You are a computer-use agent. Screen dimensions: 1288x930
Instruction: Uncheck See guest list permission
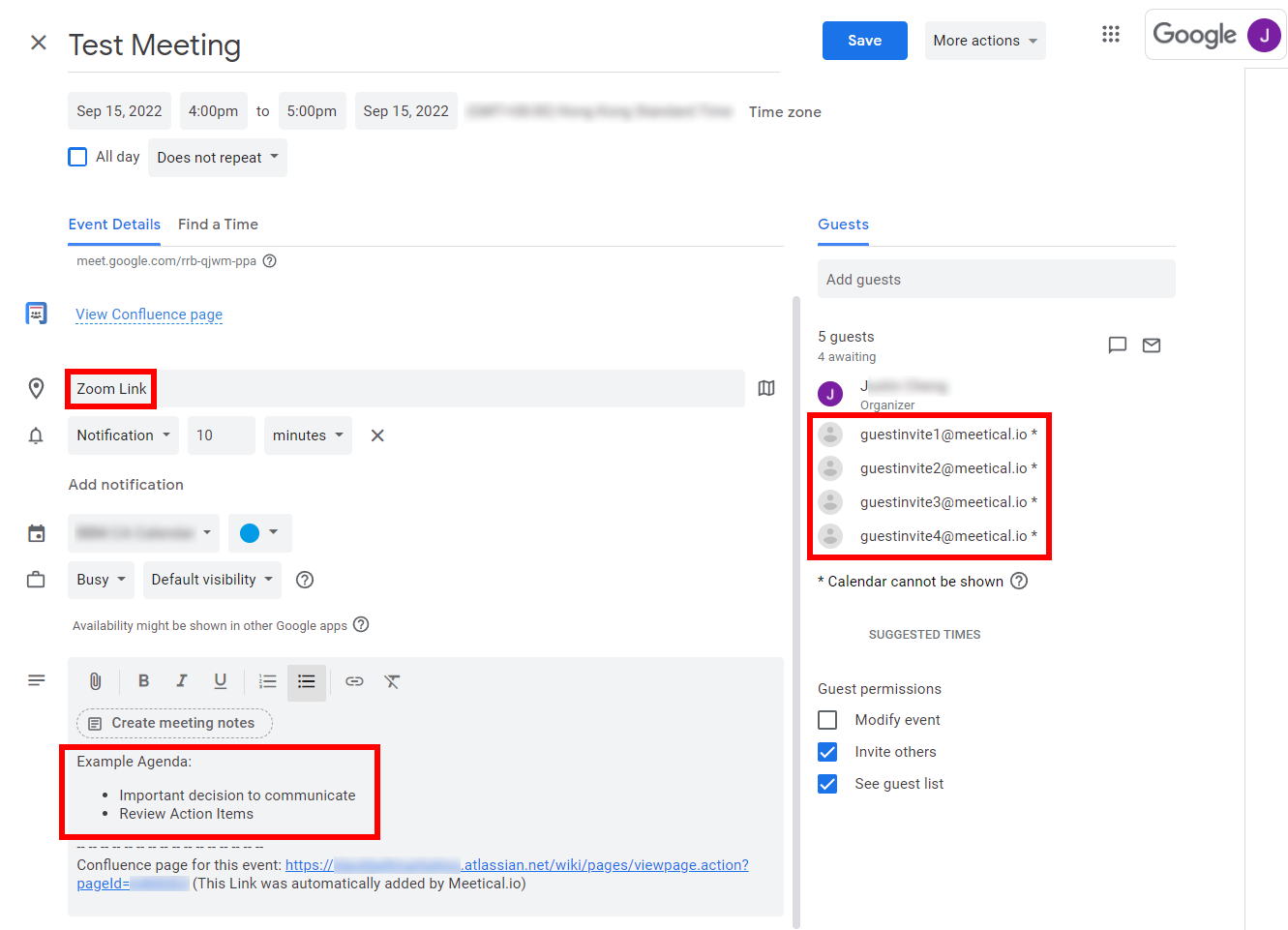[827, 784]
